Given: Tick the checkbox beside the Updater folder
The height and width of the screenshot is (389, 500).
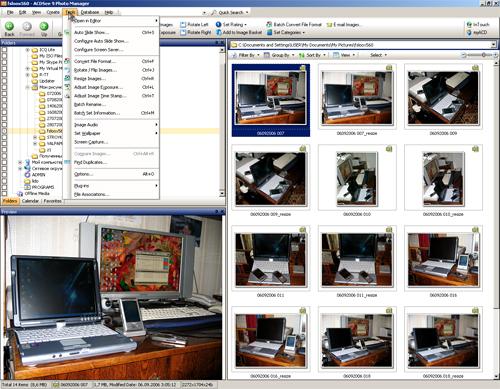Looking at the screenshot, I should click(4, 81).
